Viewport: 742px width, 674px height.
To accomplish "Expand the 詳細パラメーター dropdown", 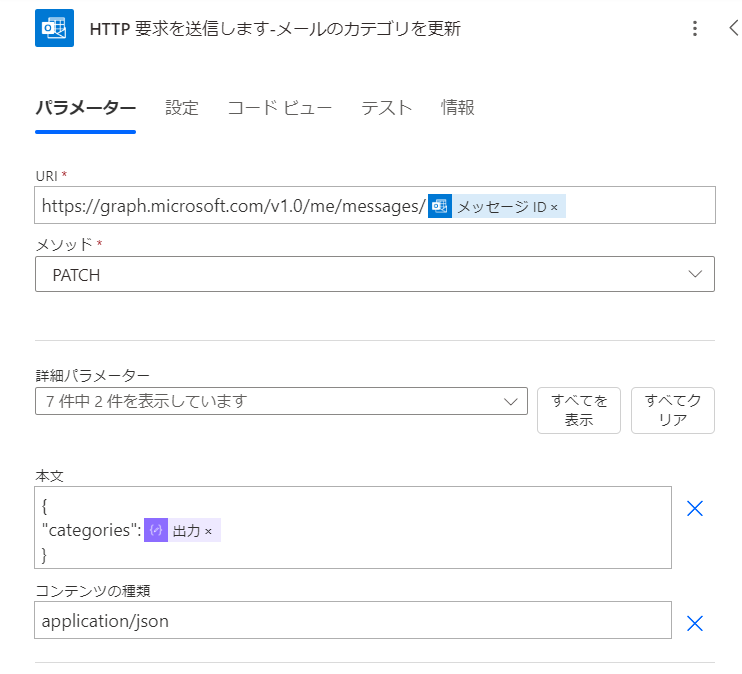I will [x=281, y=401].
